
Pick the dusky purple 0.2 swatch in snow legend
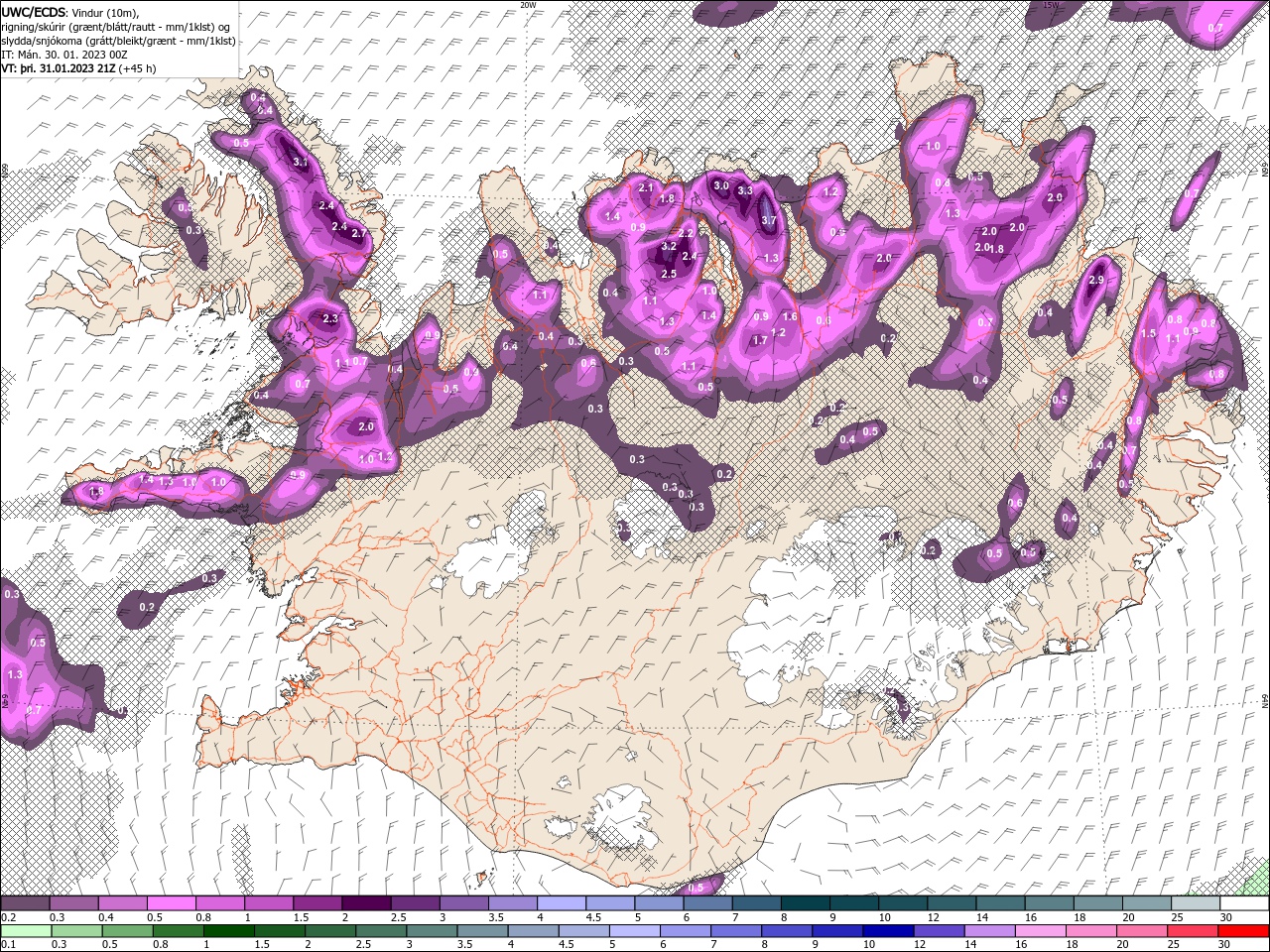coord(25,902)
